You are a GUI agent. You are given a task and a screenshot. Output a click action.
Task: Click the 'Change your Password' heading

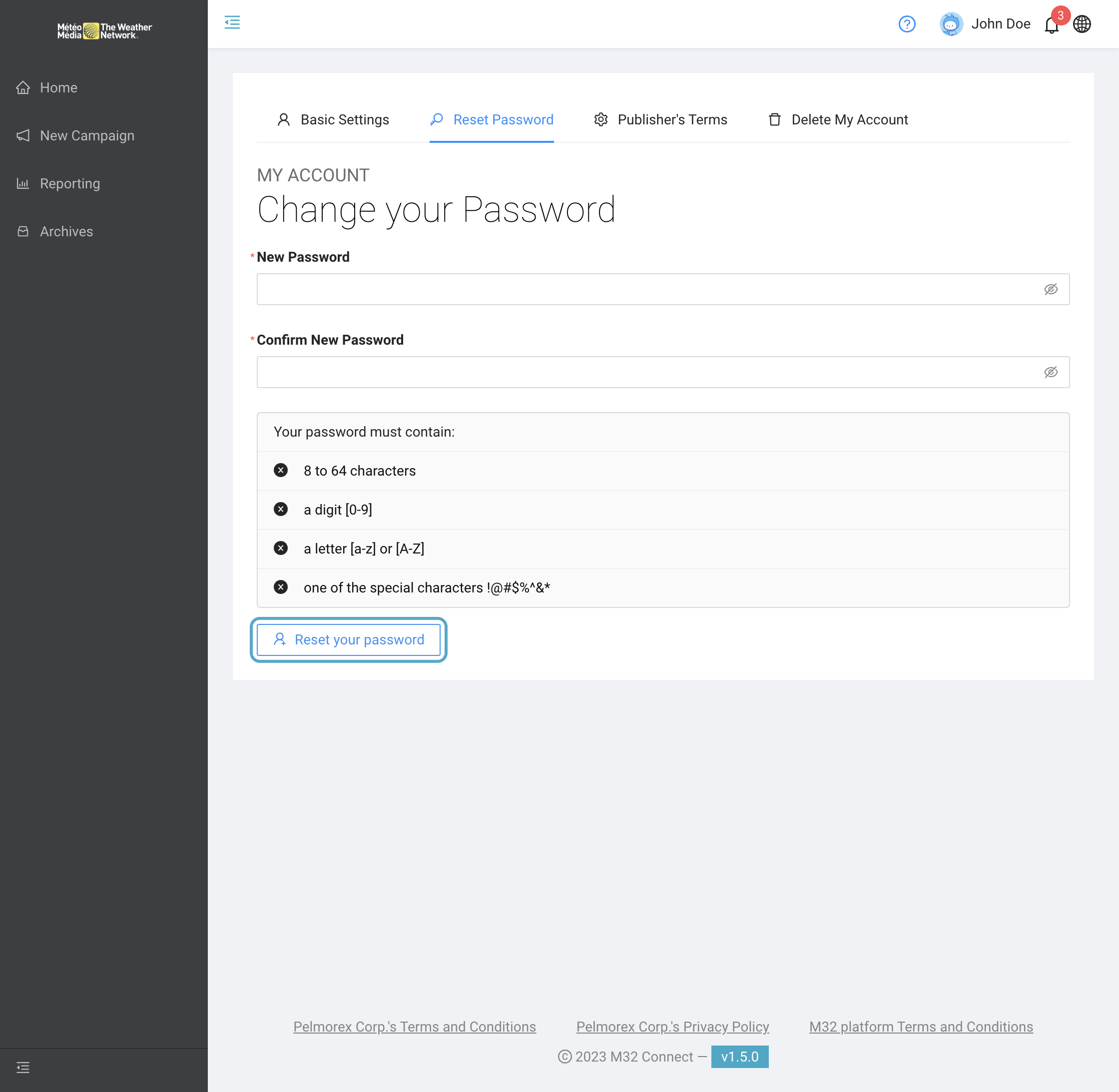[437, 210]
